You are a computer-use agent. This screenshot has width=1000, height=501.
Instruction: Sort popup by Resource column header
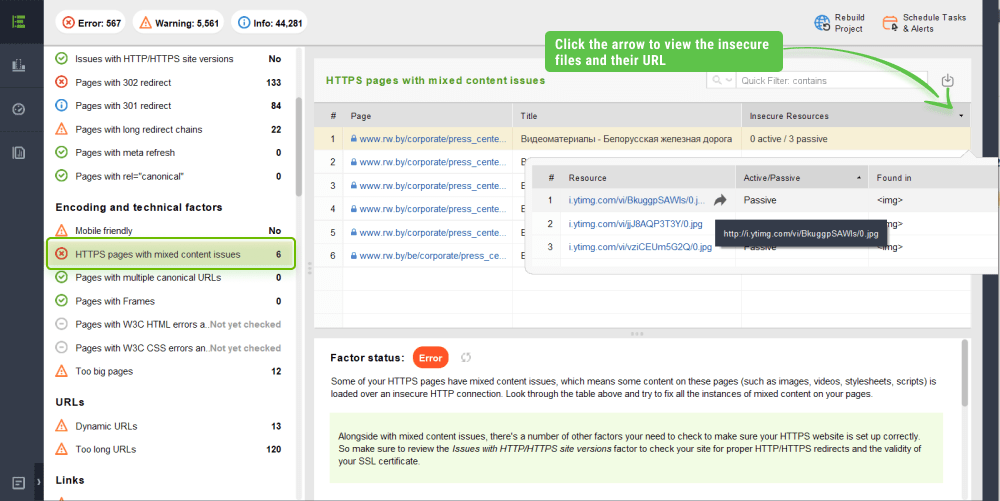point(648,178)
